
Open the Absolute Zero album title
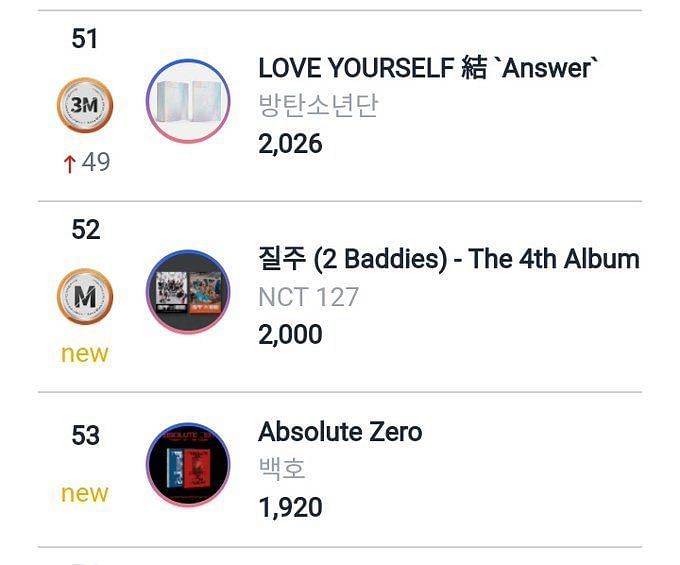(x=340, y=432)
